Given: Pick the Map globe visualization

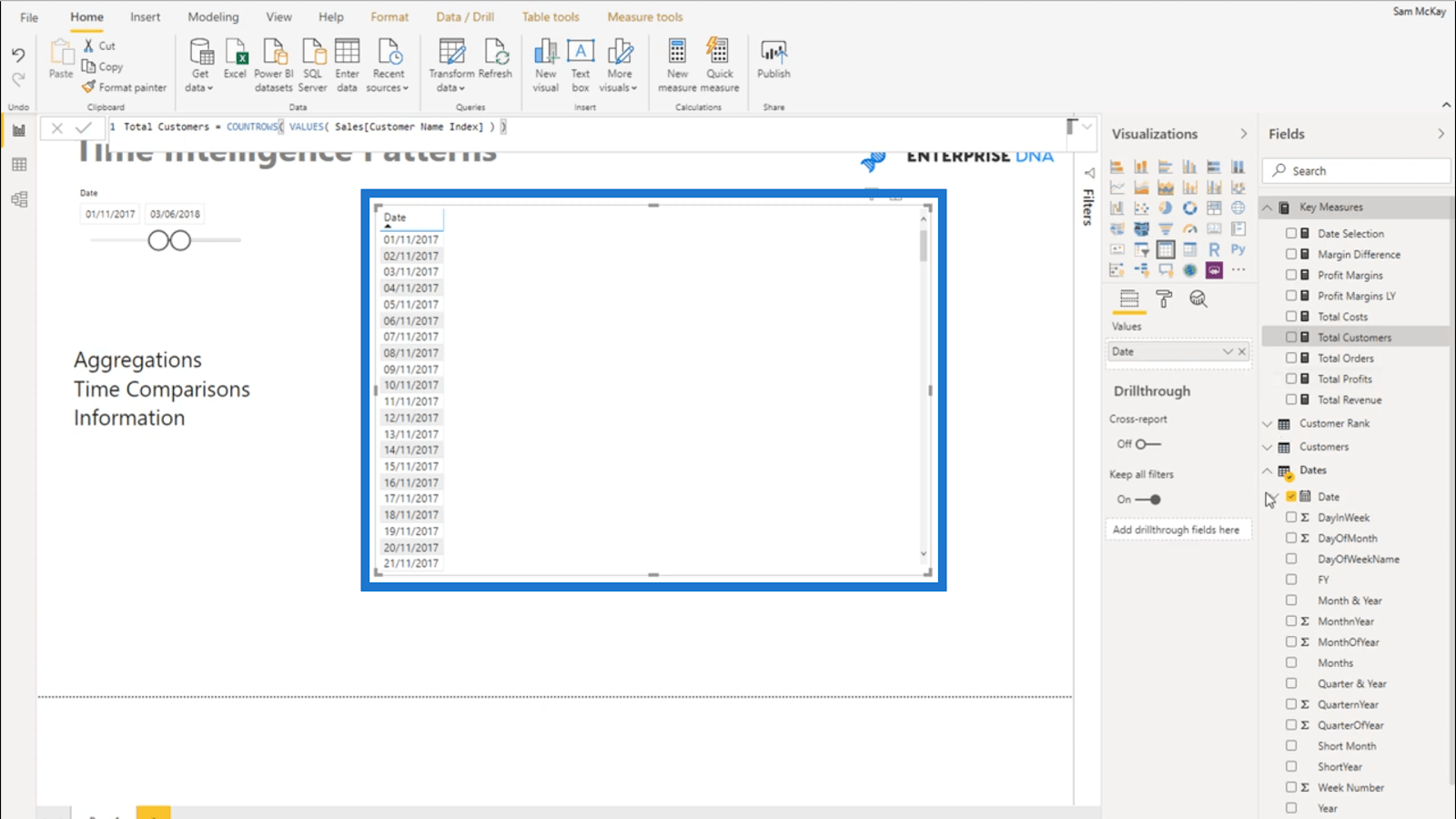Looking at the screenshot, I should point(1239,207).
